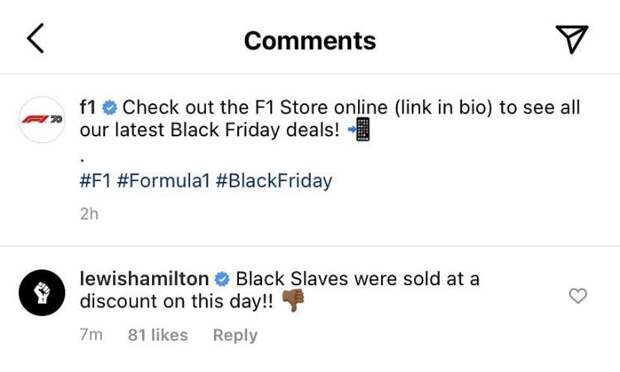620x372 pixels.
Task: Reply to lewishamilton's comment
Action: tap(235, 335)
